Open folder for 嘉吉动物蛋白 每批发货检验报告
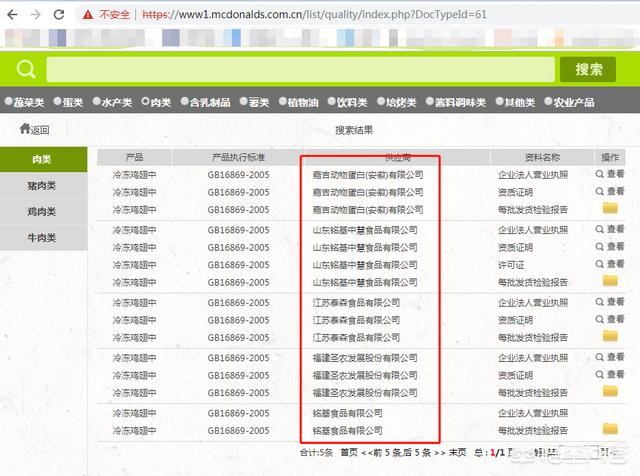The height and width of the screenshot is (476, 640). coord(610,208)
